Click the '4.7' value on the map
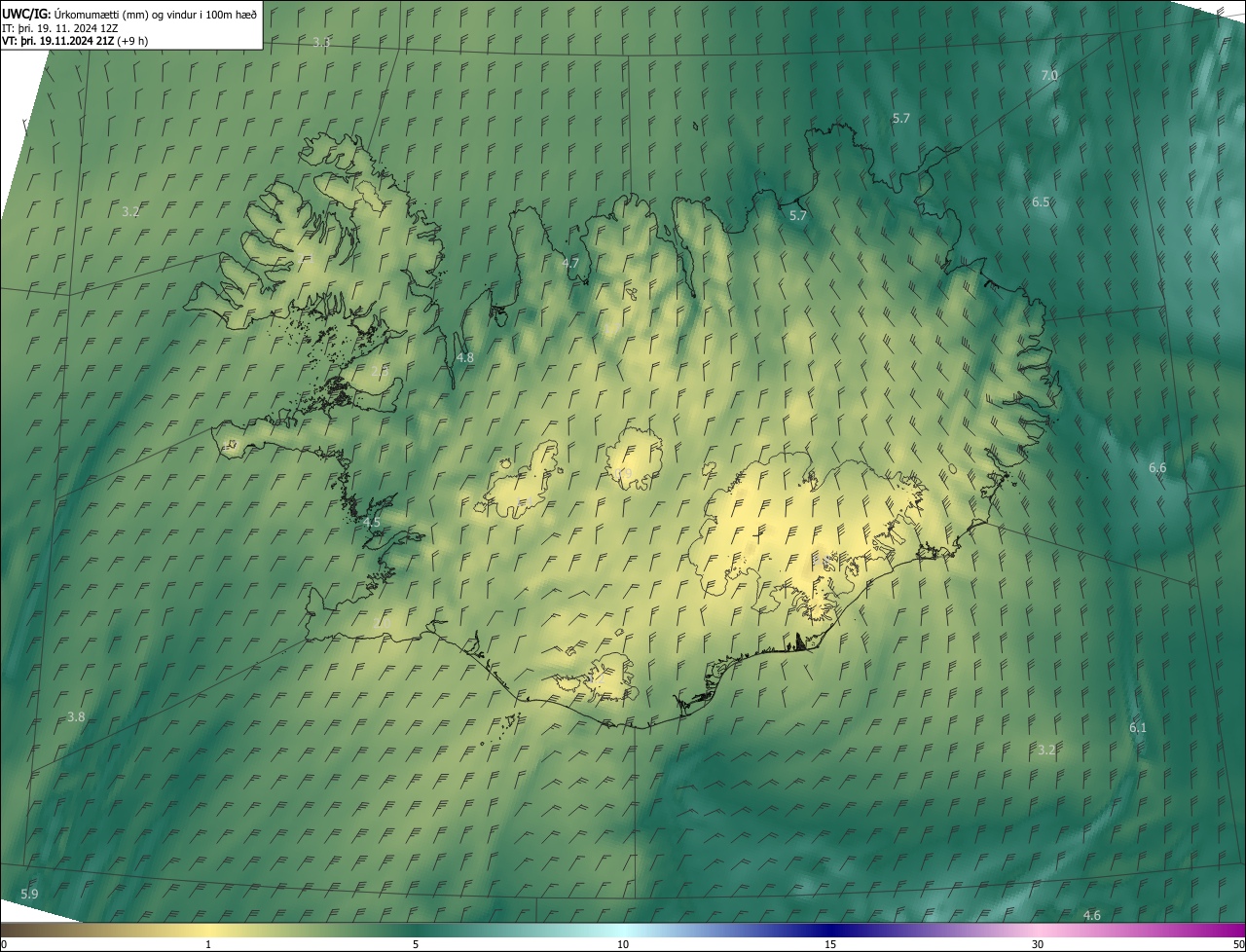1246x952 pixels. click(x=570, y=263)
